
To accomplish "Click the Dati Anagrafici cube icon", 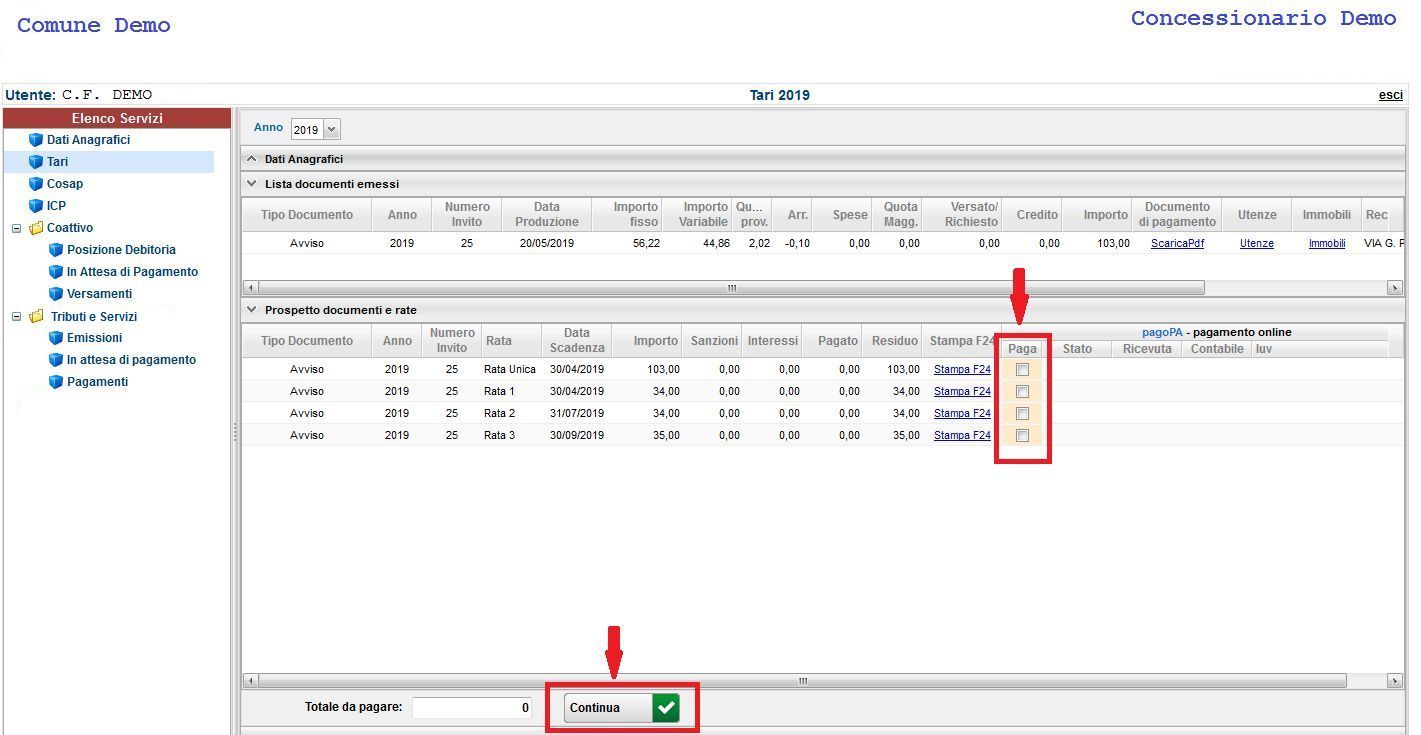I will (36, 140).
